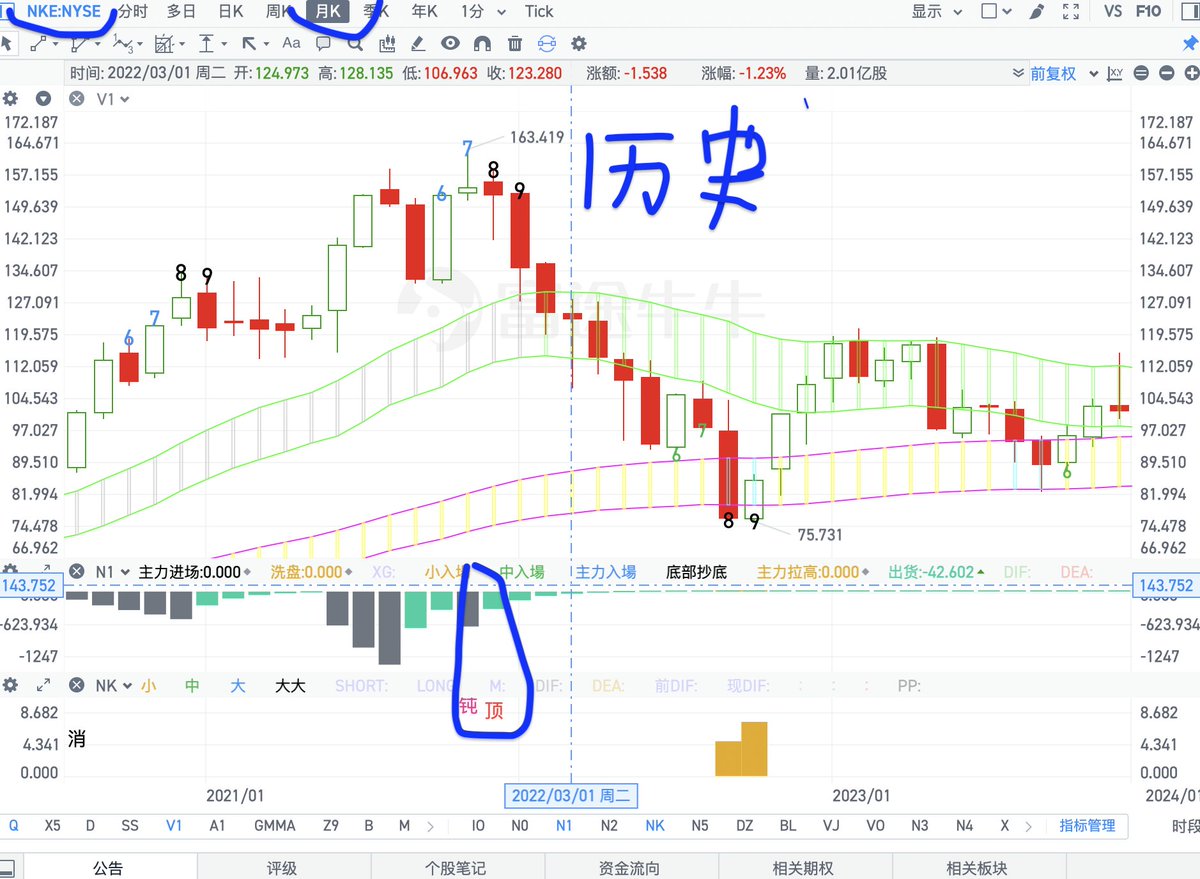
Task: Select the pencil edit drawing tool
Action: click(x=419, y=43)
